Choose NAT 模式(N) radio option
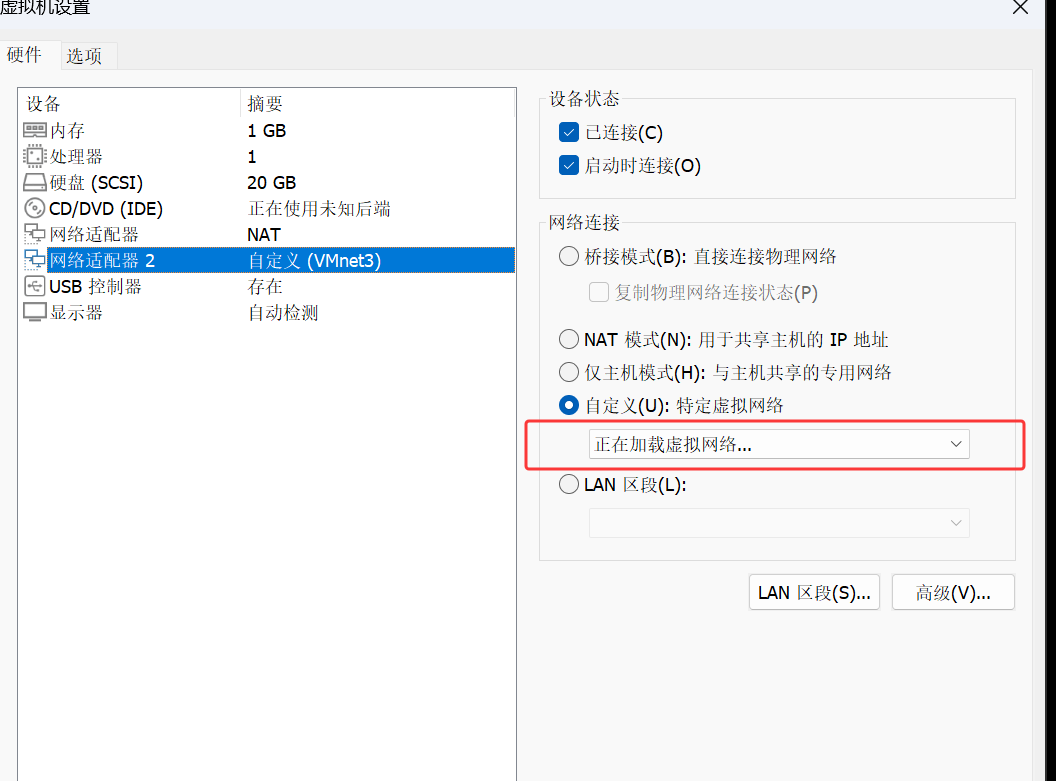This screenshot has width=1056, height=781. 569,340
